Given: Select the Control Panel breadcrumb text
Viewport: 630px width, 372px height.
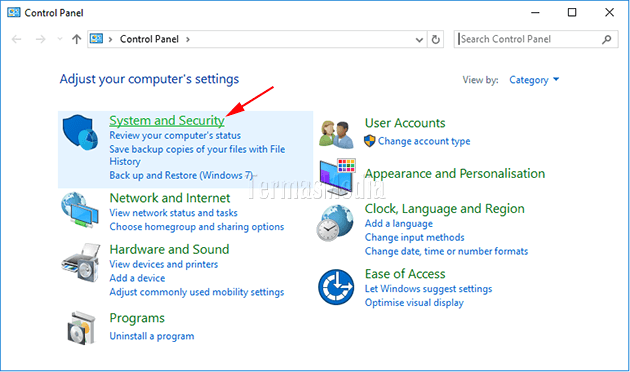Looking at the screenshot, I should click(x=149, y=39).
